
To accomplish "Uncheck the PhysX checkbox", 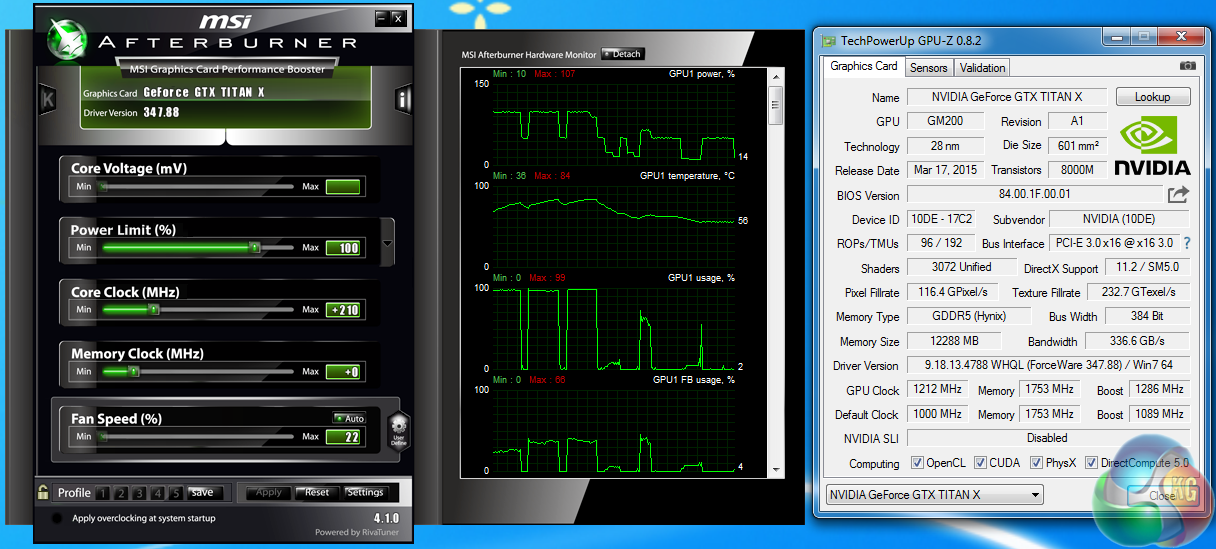I will click(1036, 463).
